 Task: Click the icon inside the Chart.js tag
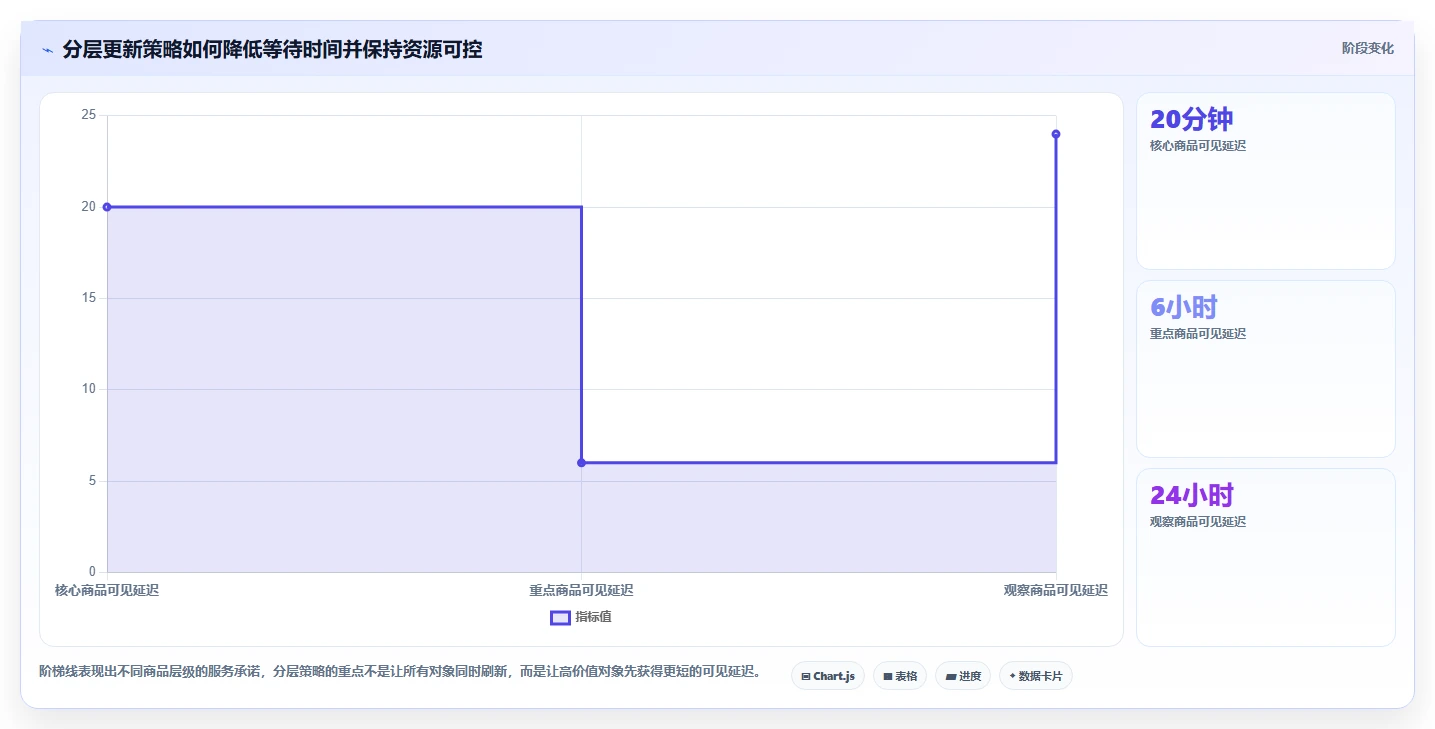[805, 677]
